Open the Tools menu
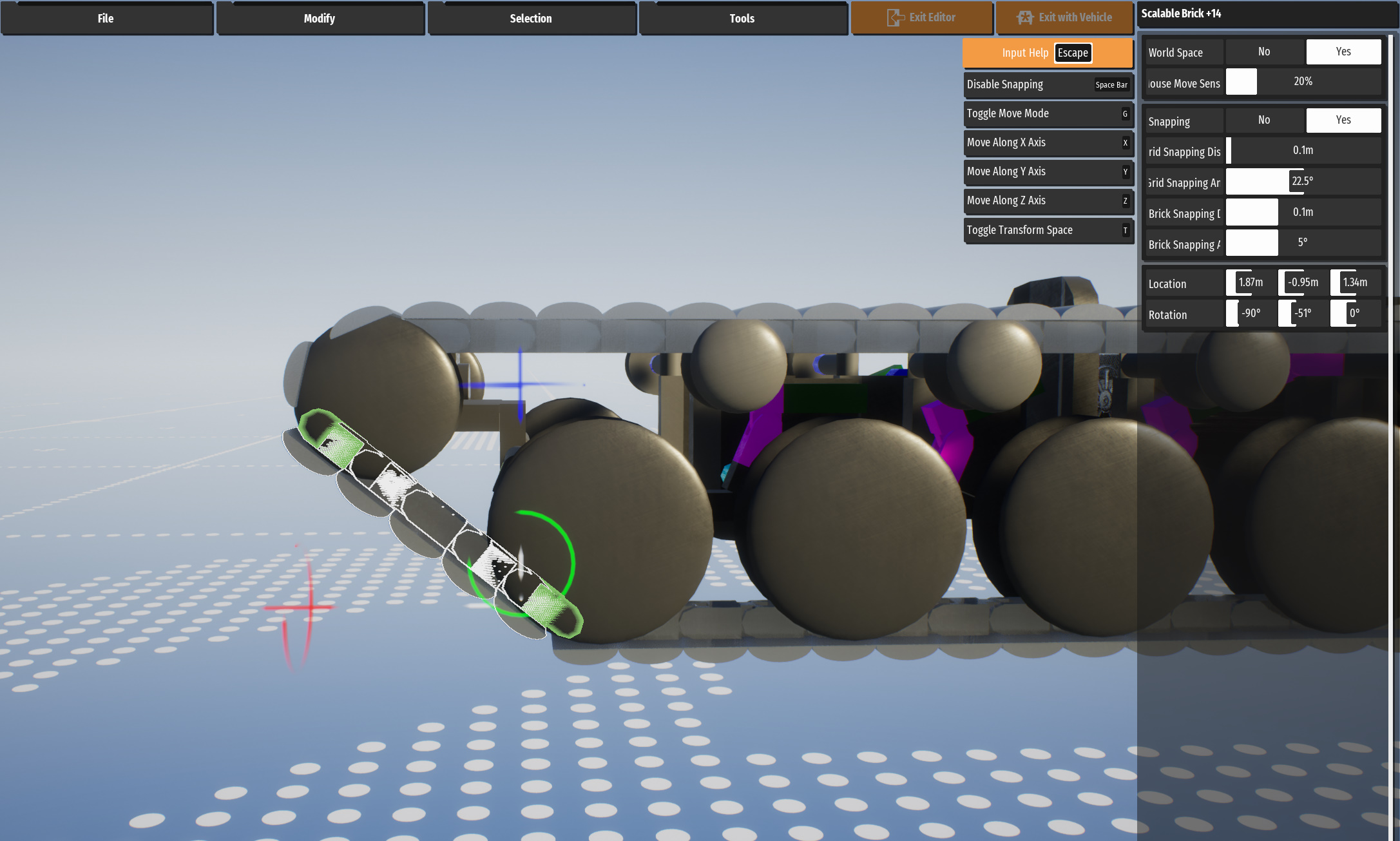1400x841 pixels. [x=742, y=18]
